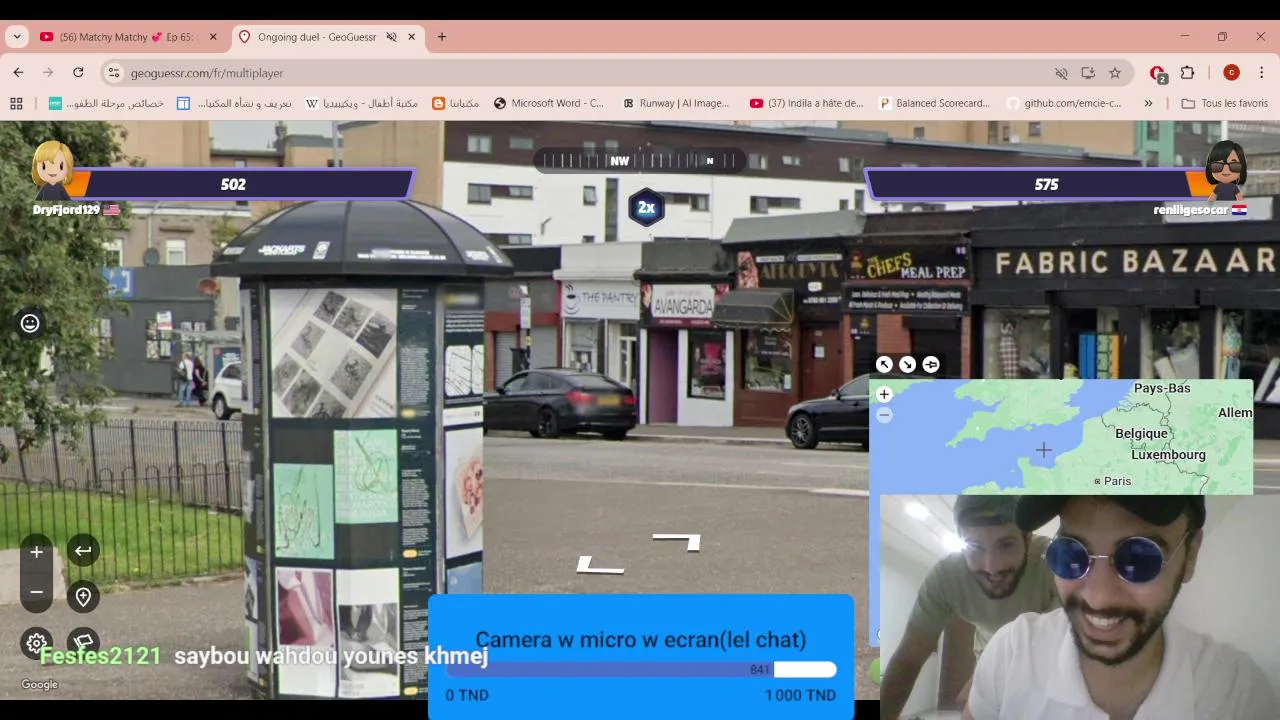Return to start with the flag icon

point(83,641)
